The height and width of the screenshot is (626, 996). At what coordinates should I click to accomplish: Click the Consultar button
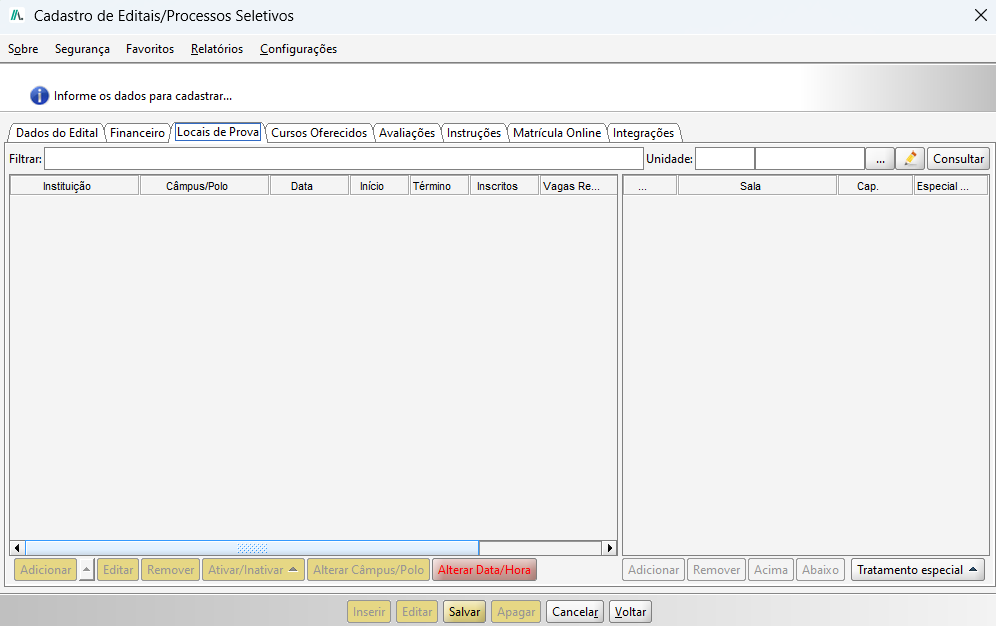(x=959, y=159)
